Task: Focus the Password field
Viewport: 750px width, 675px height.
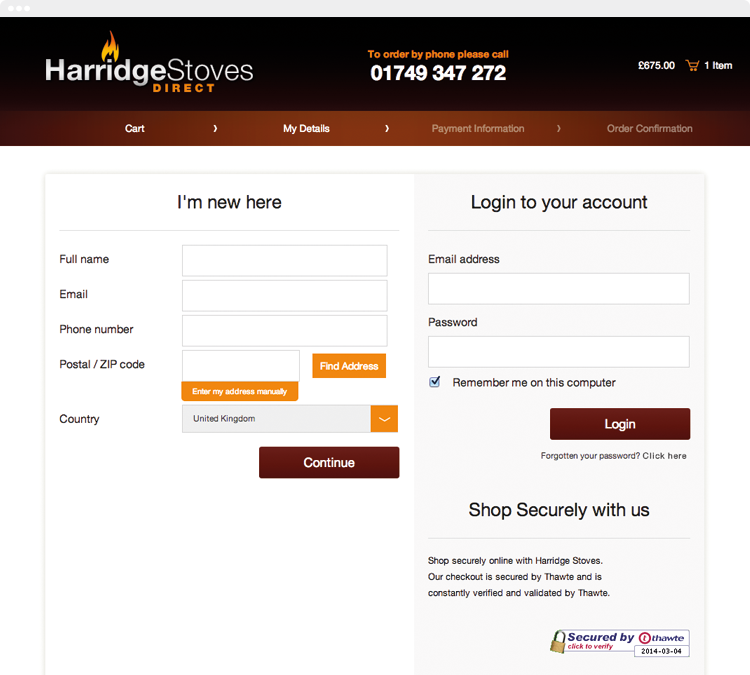Action: pos(559,352)
